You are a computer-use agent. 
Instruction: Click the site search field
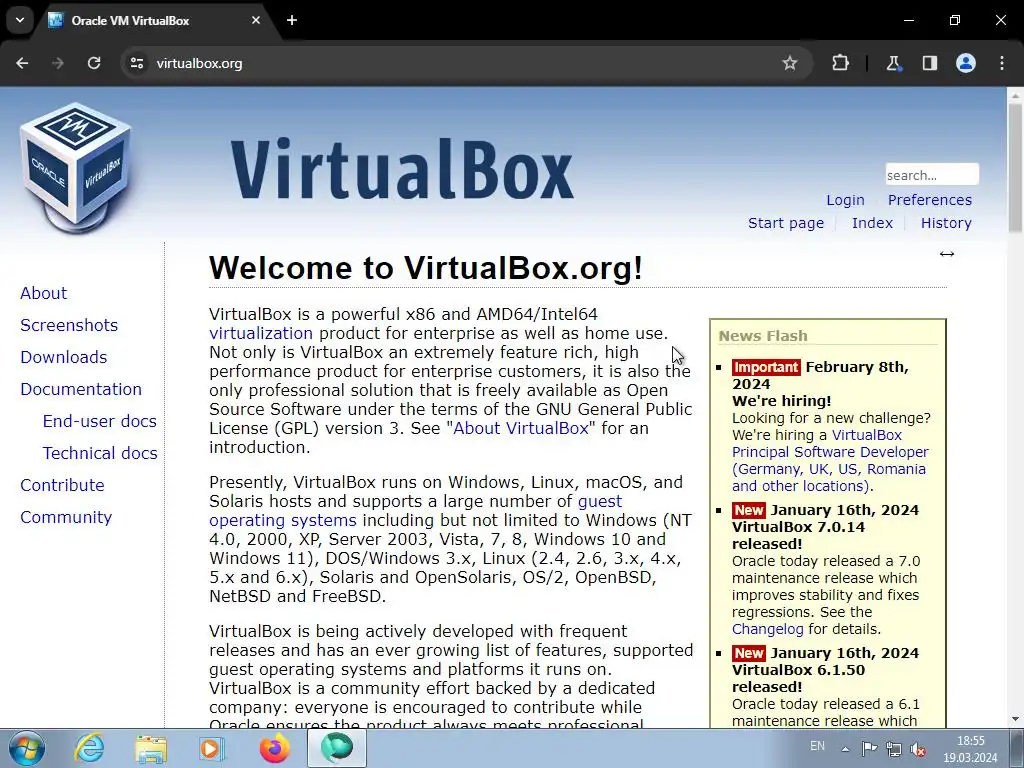(x=932, y=175)
